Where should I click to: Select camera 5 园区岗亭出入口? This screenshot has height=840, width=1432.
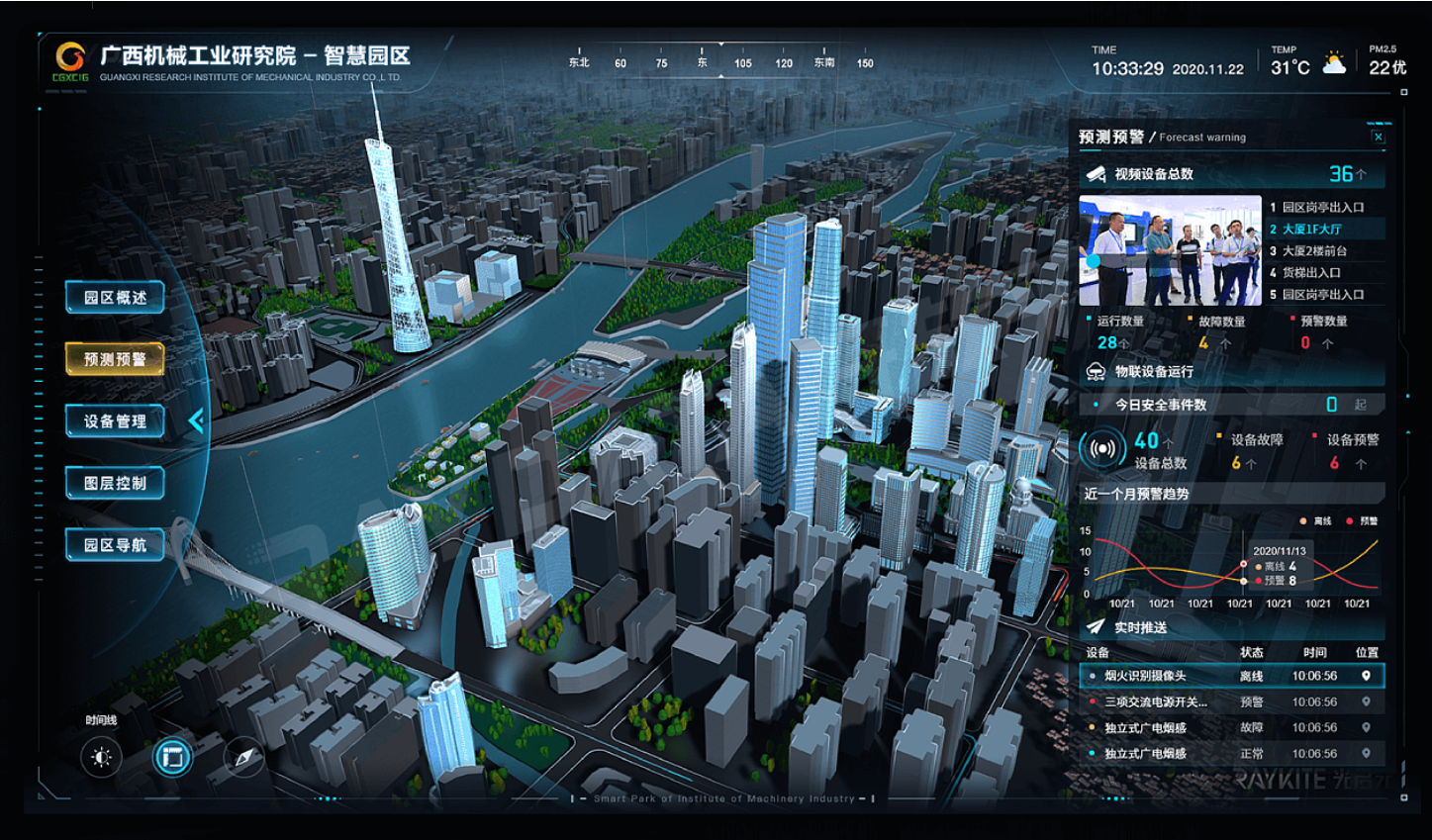1326,294
